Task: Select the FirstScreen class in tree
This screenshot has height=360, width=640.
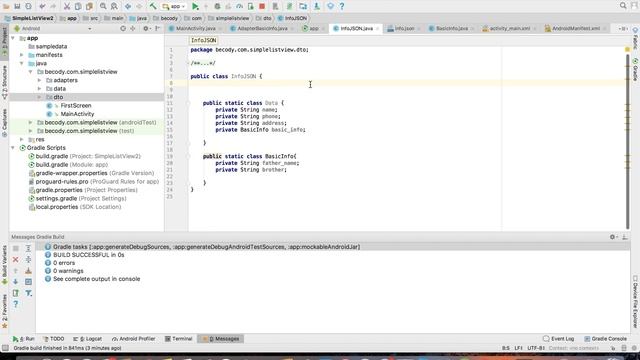Action: (76, 105)
